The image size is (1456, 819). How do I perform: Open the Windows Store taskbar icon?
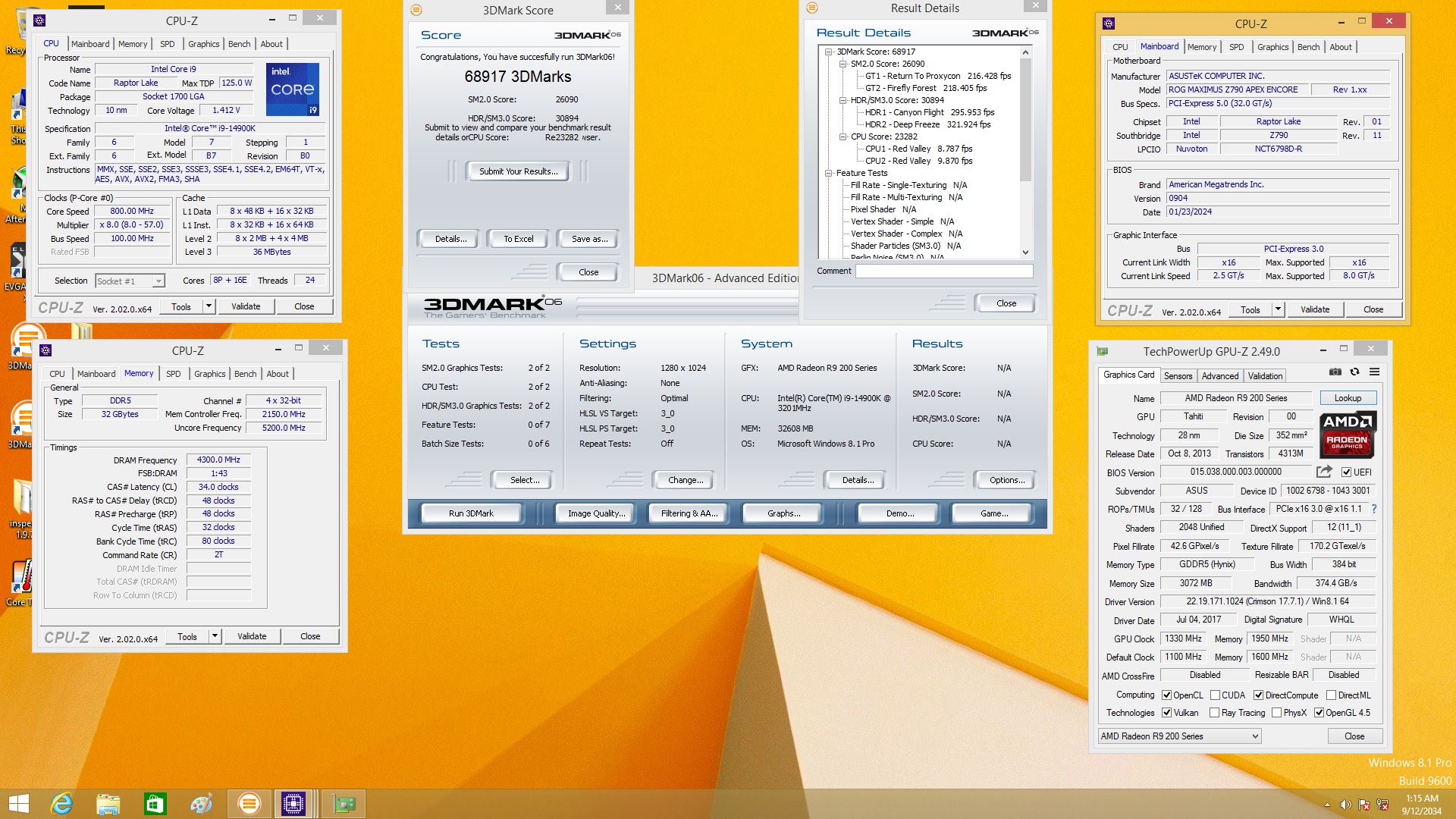coord(155,804)
